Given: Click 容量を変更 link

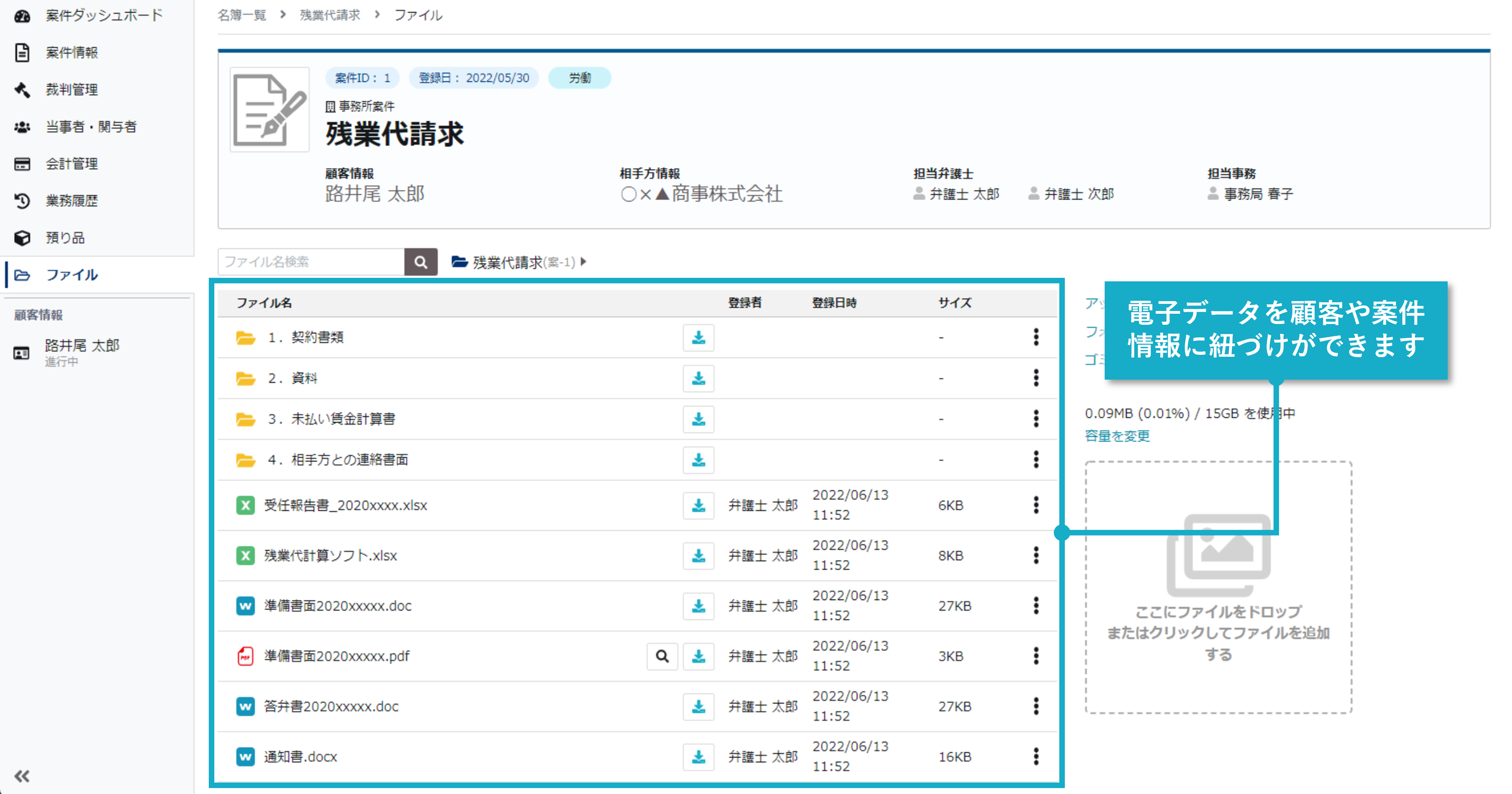Looking at the screenshot, I should coord(1117,436).
